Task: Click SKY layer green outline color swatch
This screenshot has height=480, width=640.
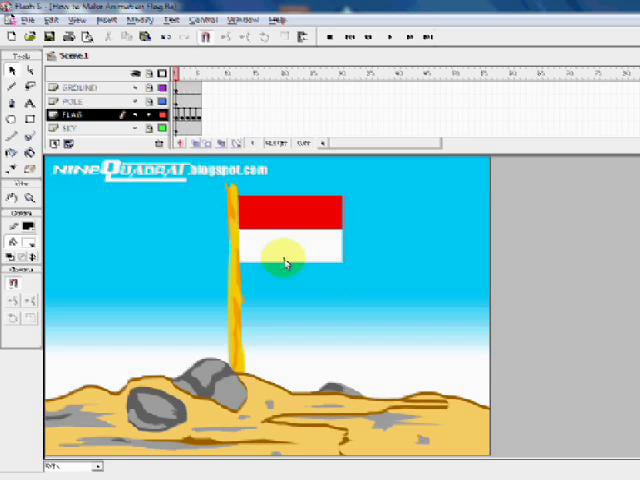Action: tap(162, 129)
